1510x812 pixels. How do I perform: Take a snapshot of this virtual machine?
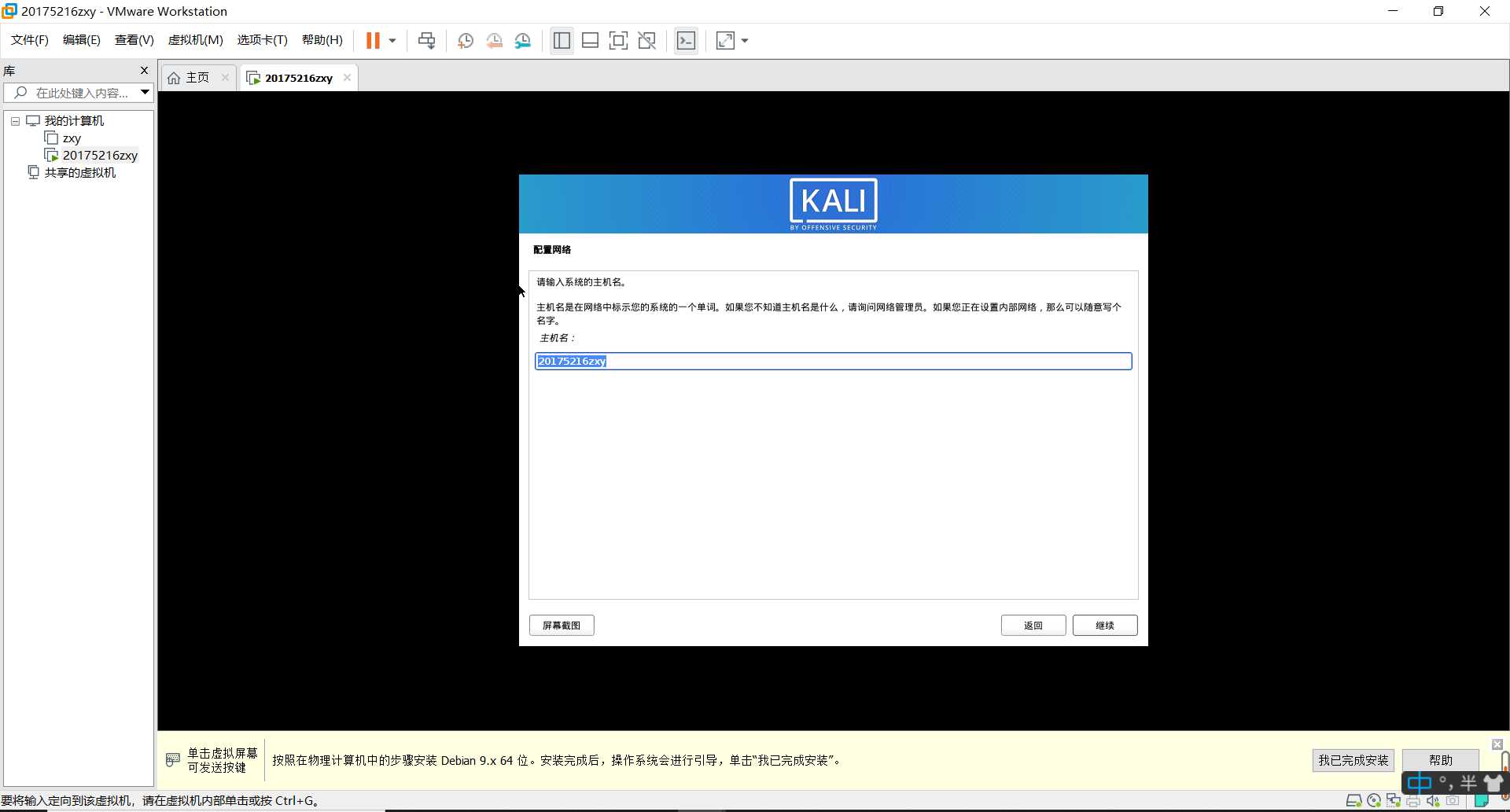click(466, 41)
